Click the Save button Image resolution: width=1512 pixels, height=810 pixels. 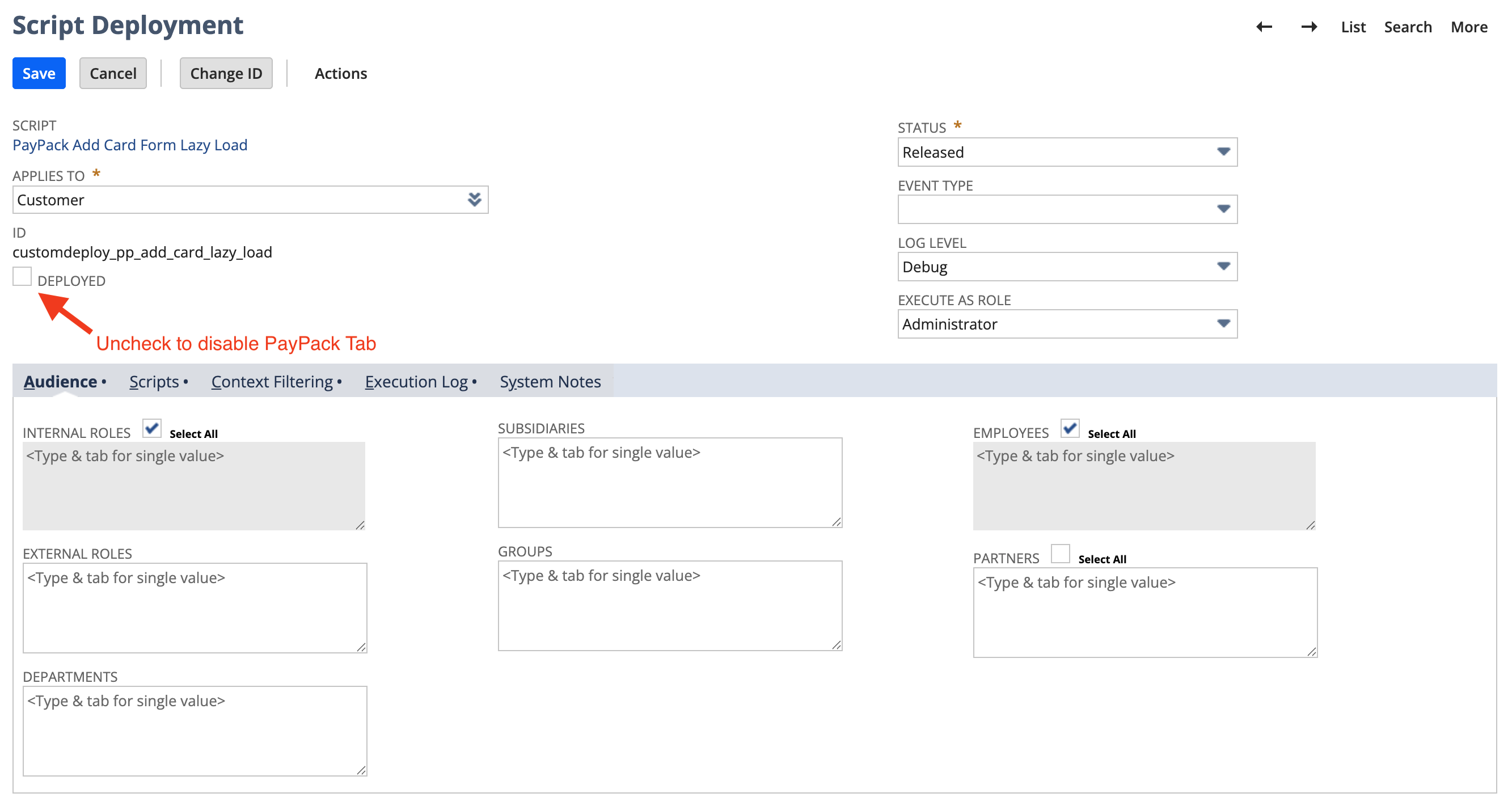point(38,73)
